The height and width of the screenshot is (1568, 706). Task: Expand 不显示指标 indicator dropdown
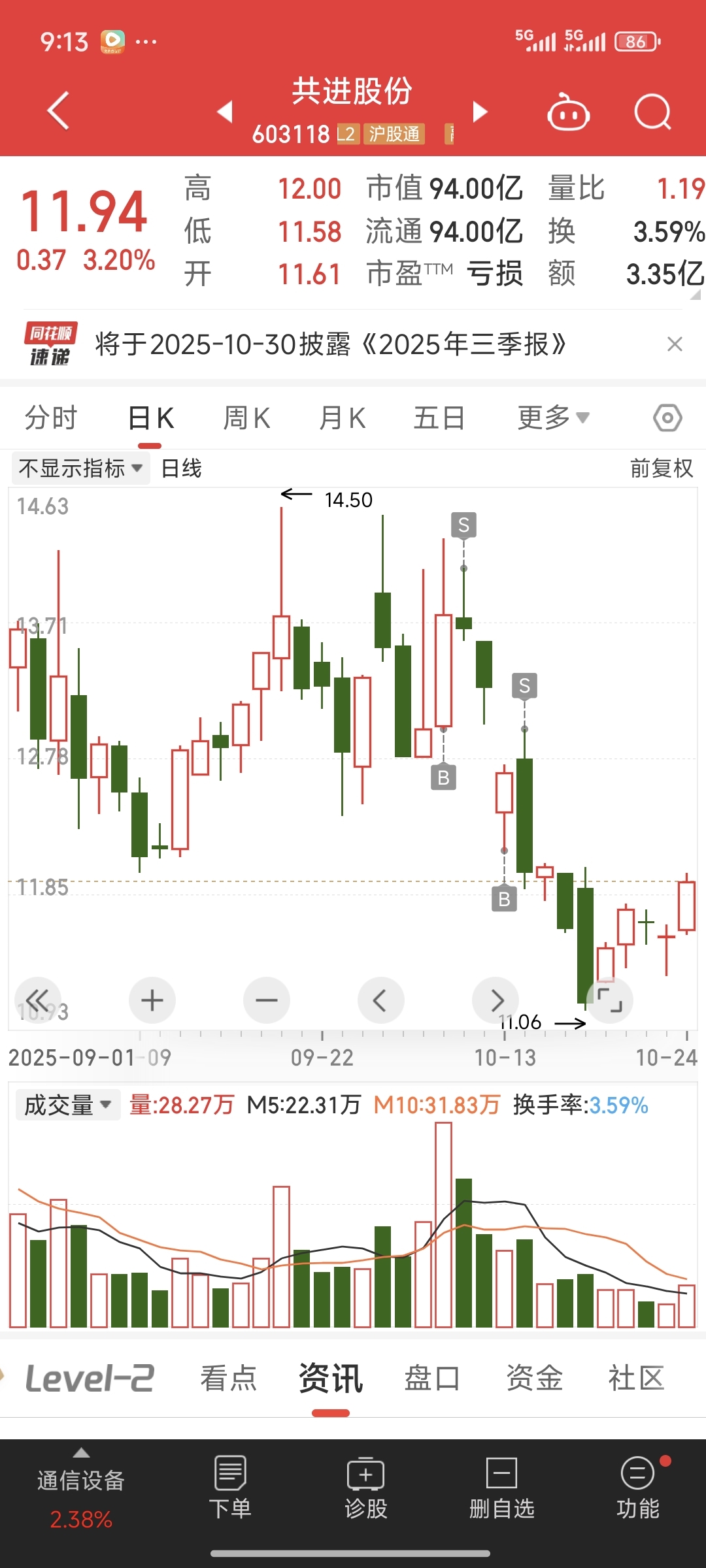pyautogui.click(x=80, y=468)
